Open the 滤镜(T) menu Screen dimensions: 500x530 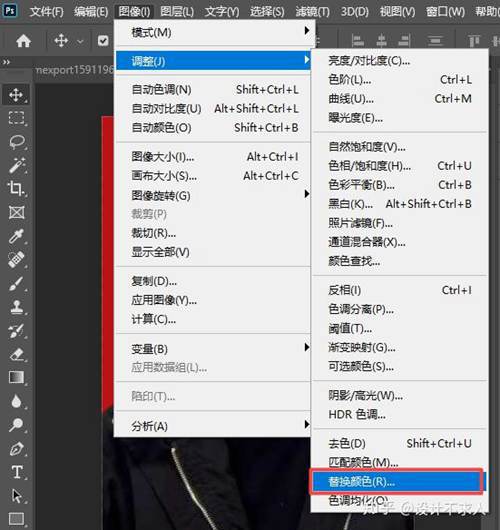click(x=312, y=12)
